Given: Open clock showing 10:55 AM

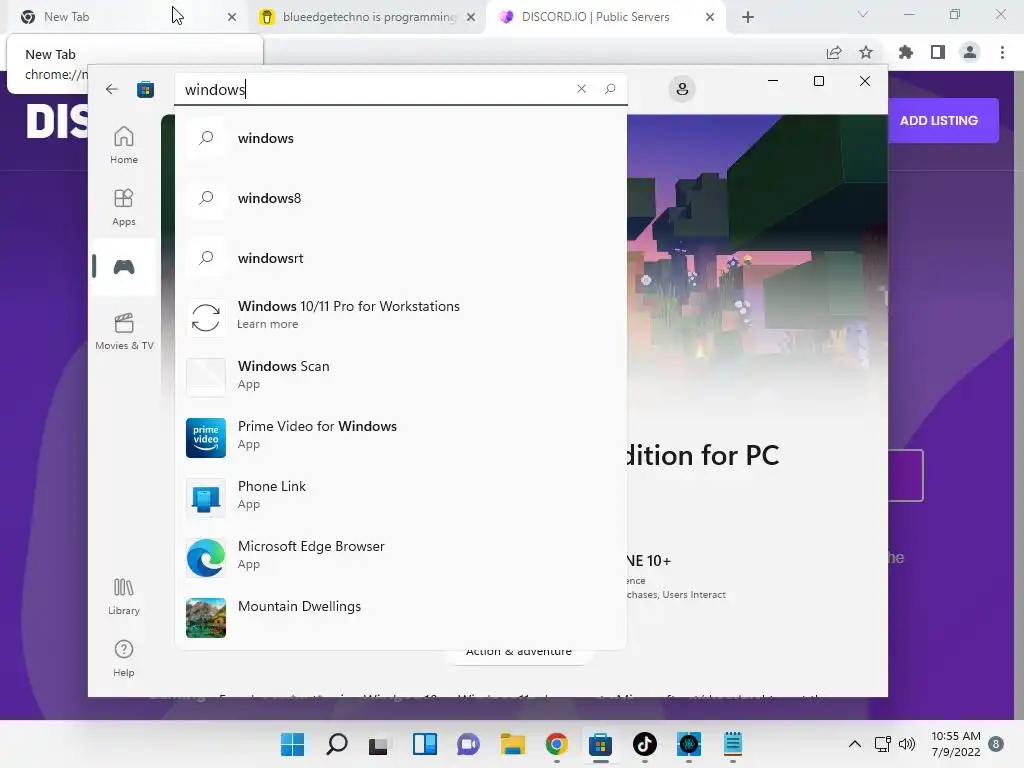Looking at the screenshot, I should (955, 744).
